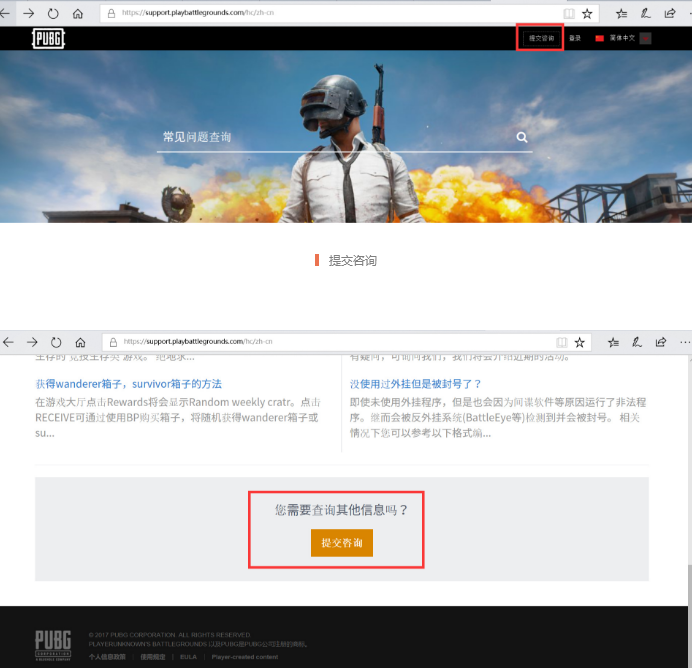Bookmark page with star in top address bar
This screenshot has height=668, width=692.
587,14
